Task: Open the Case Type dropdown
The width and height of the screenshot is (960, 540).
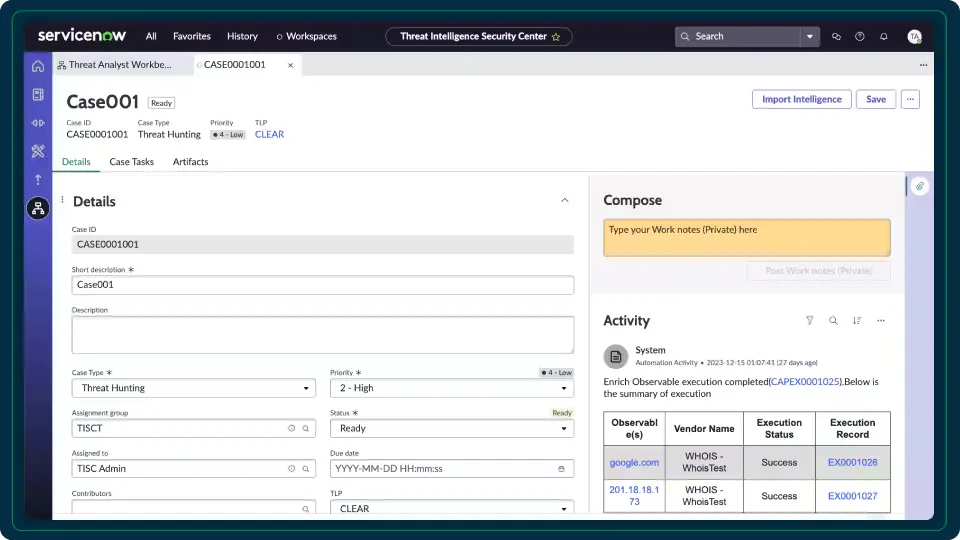Action: pos(193,388)
